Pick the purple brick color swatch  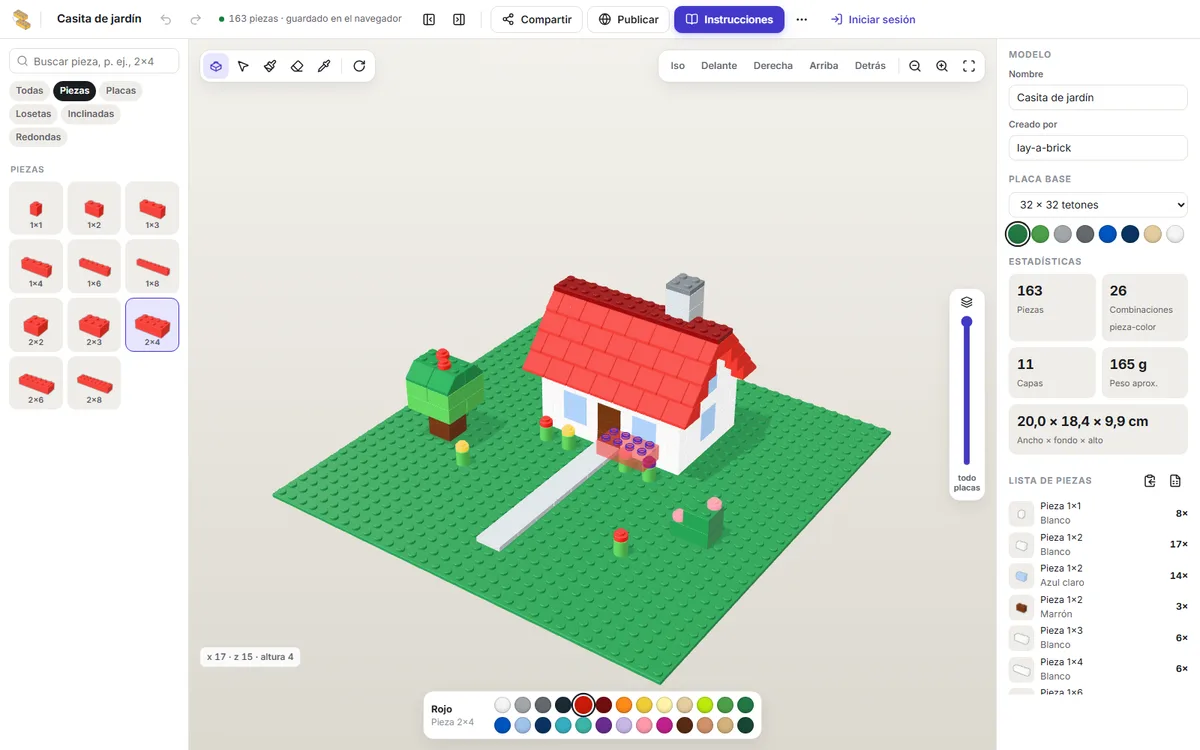[x=604, y=725]
